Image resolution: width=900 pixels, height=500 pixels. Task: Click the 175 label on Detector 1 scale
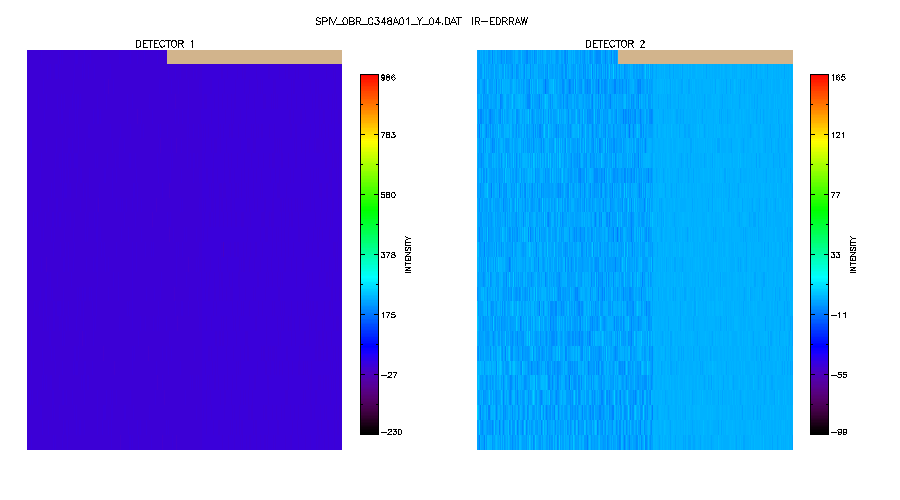388,315
